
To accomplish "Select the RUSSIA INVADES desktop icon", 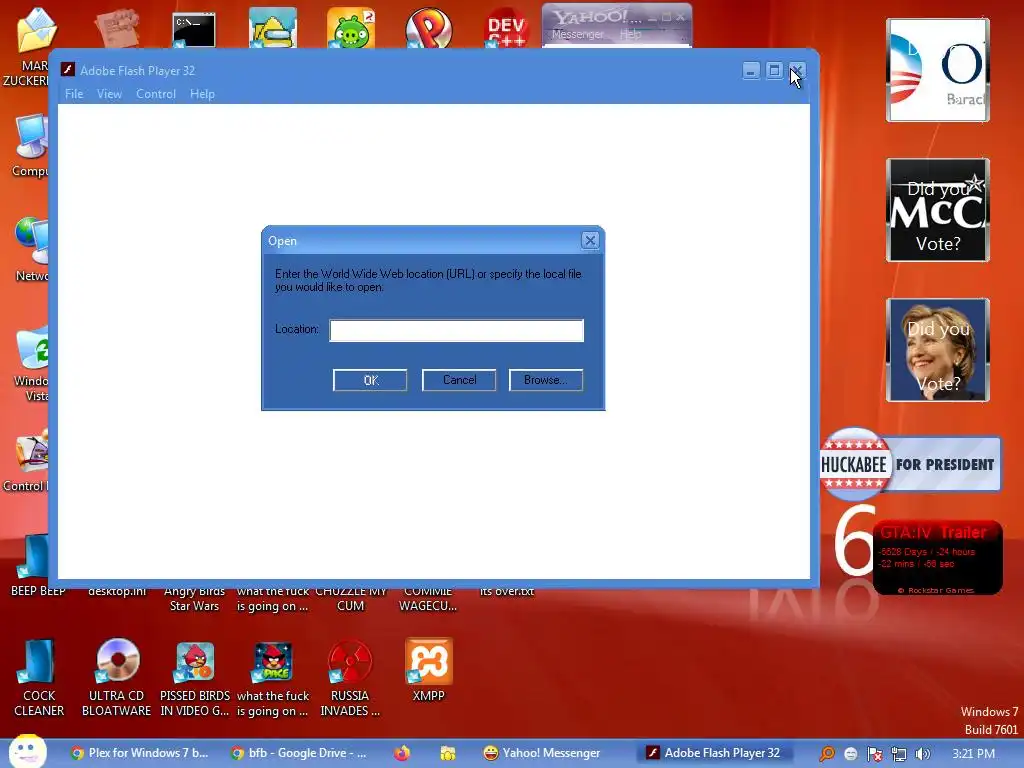I will pos(350,679).
